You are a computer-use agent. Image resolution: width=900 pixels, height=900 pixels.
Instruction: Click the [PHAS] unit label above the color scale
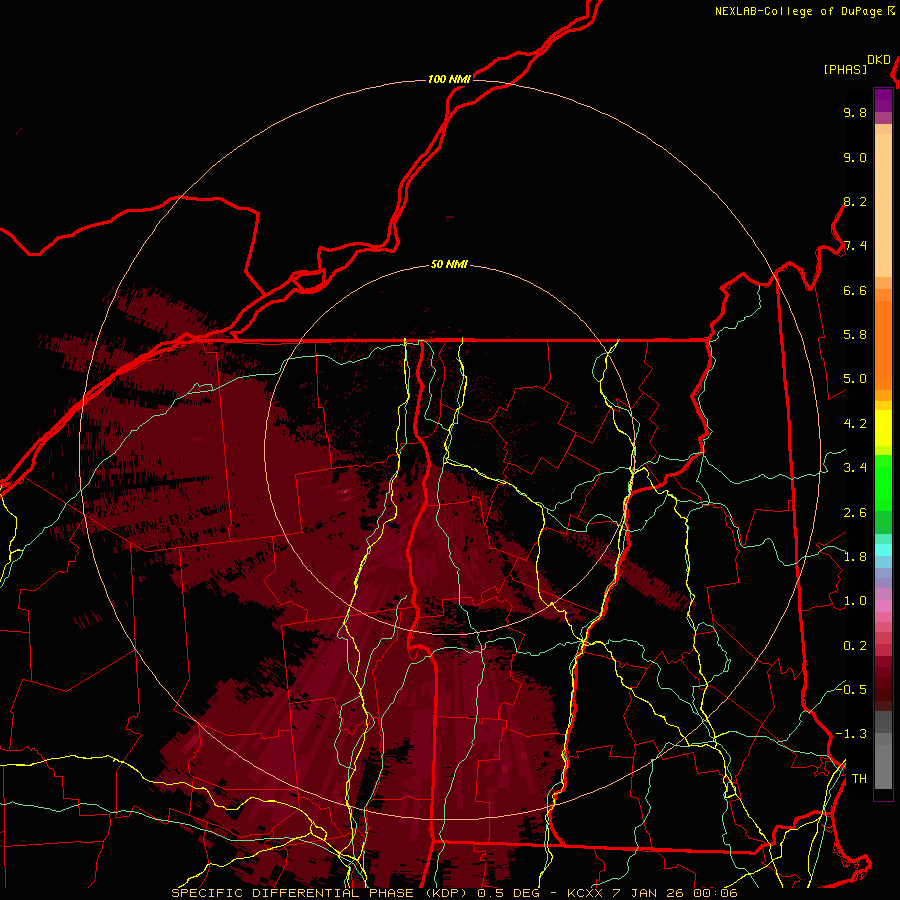point(845,70)
